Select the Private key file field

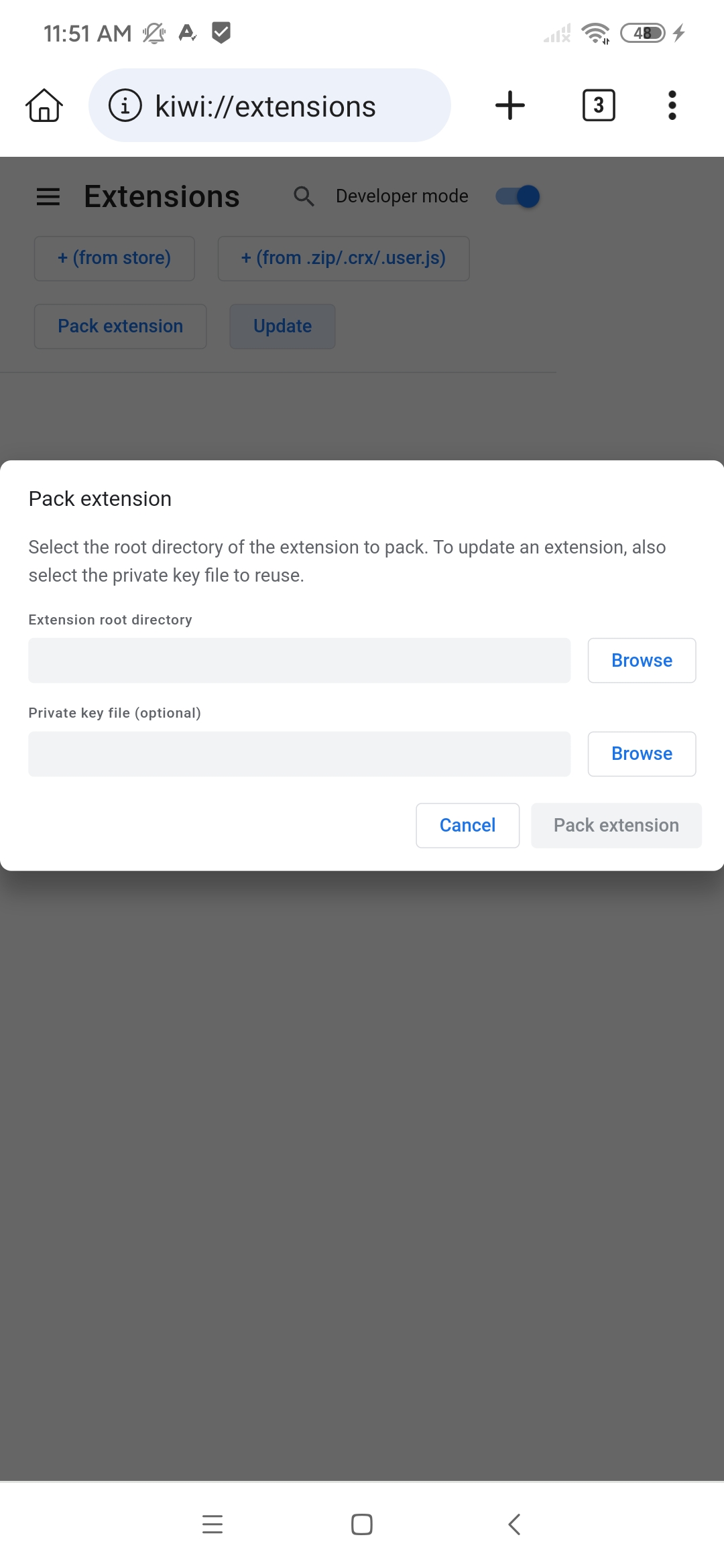(x=299, y=754)
